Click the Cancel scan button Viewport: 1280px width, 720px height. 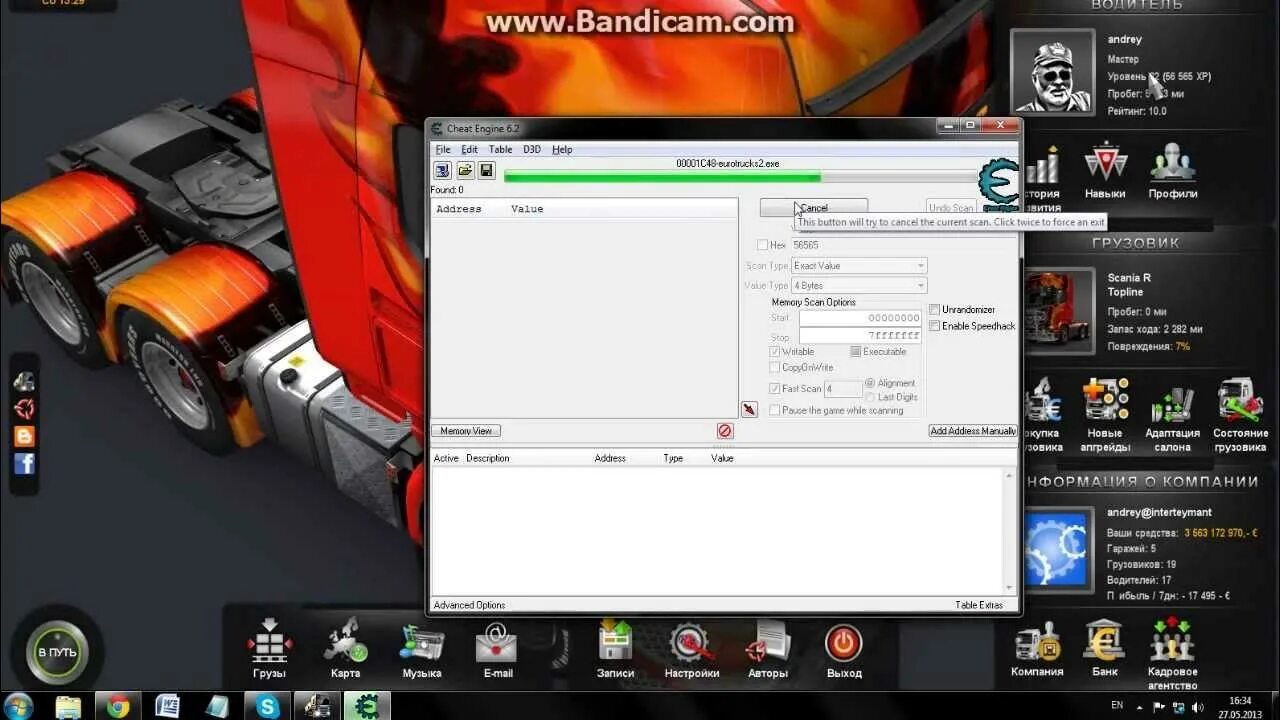pos(814,207)
